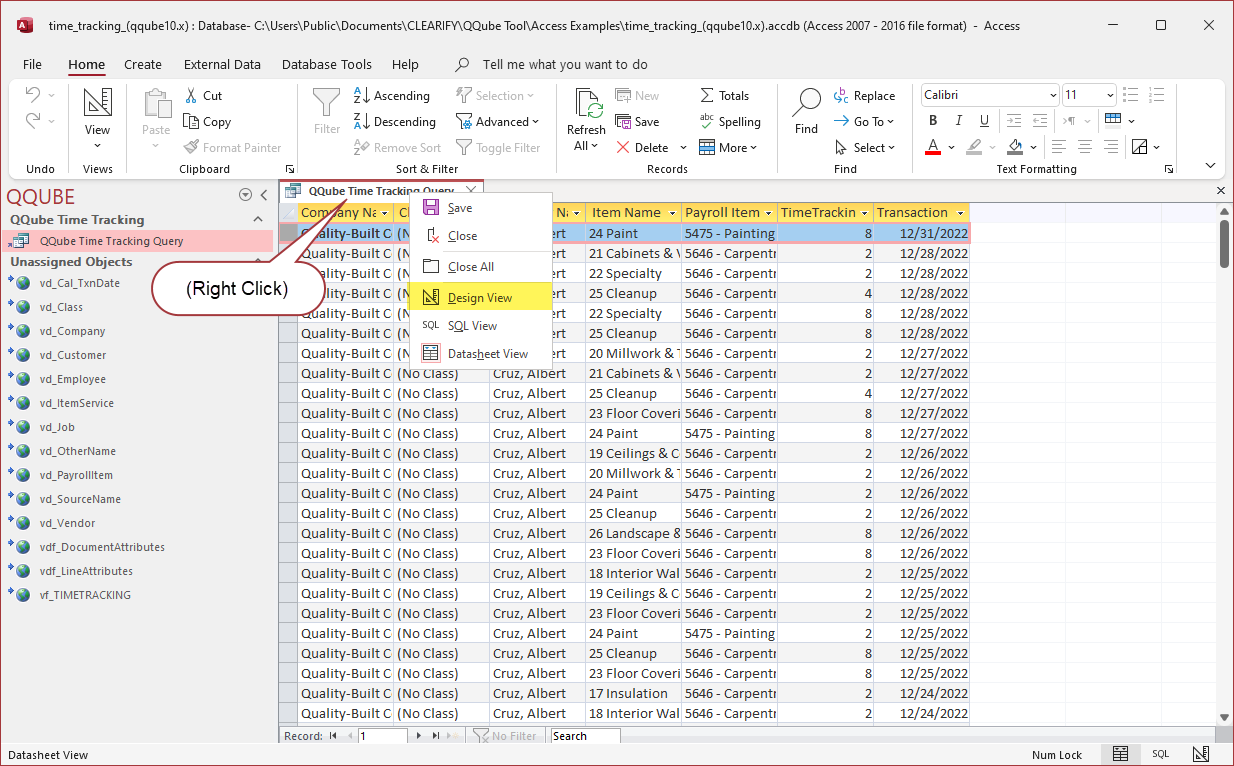Screen dimensions: 1234x766
Task: Choose Close All in context menu
Action: (x=481, y=267)
